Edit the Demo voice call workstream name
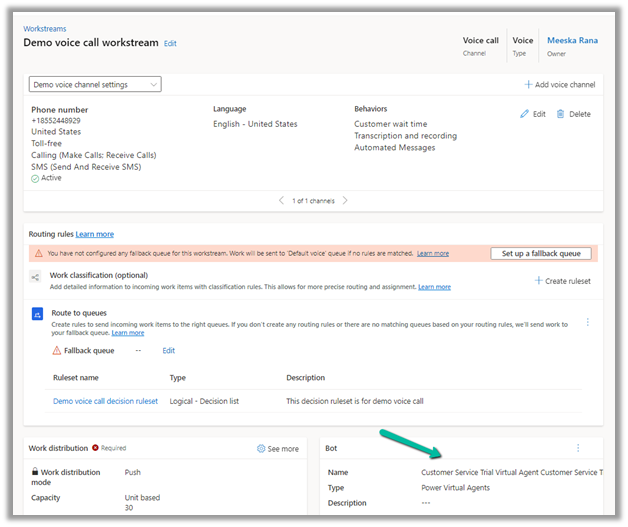The image size is (628, 527). click(x=170, y=44)
